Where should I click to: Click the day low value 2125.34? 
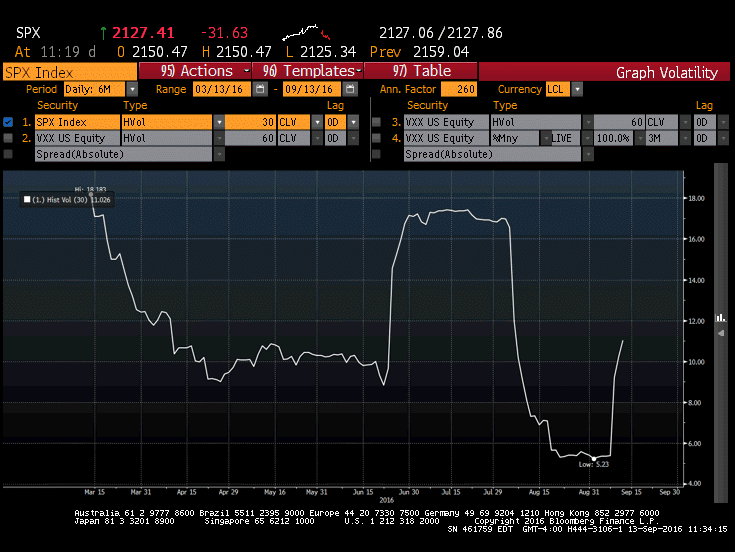pyautogui.click(x=328, y=52)
